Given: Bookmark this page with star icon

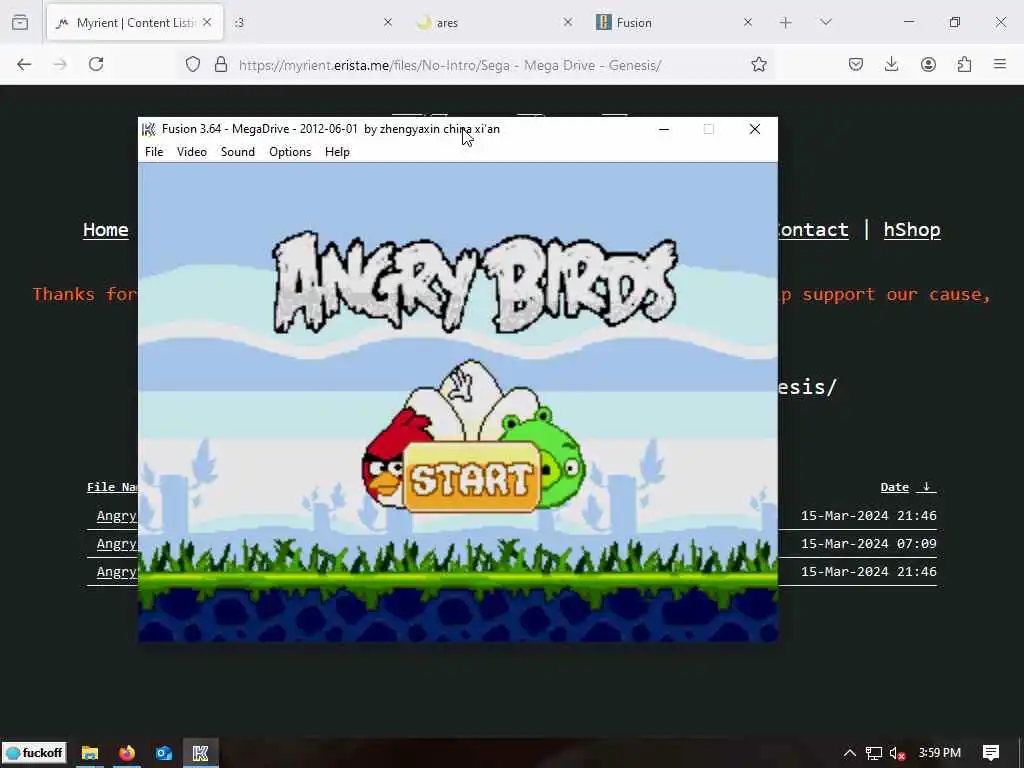Looking at the screenshot, I should (758, 64).
